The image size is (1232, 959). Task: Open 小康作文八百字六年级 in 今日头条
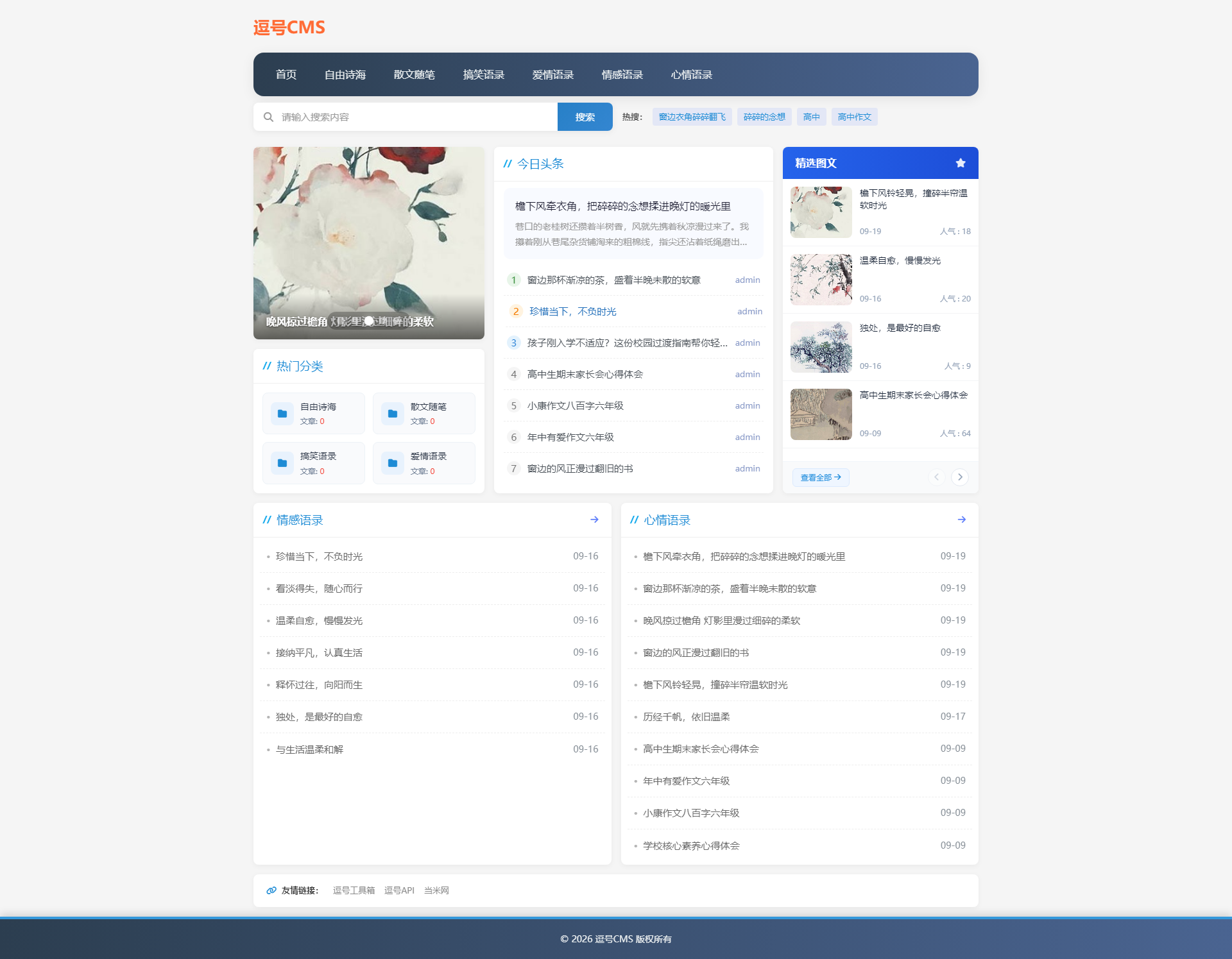pyautogui.click(x=576, y=405)
